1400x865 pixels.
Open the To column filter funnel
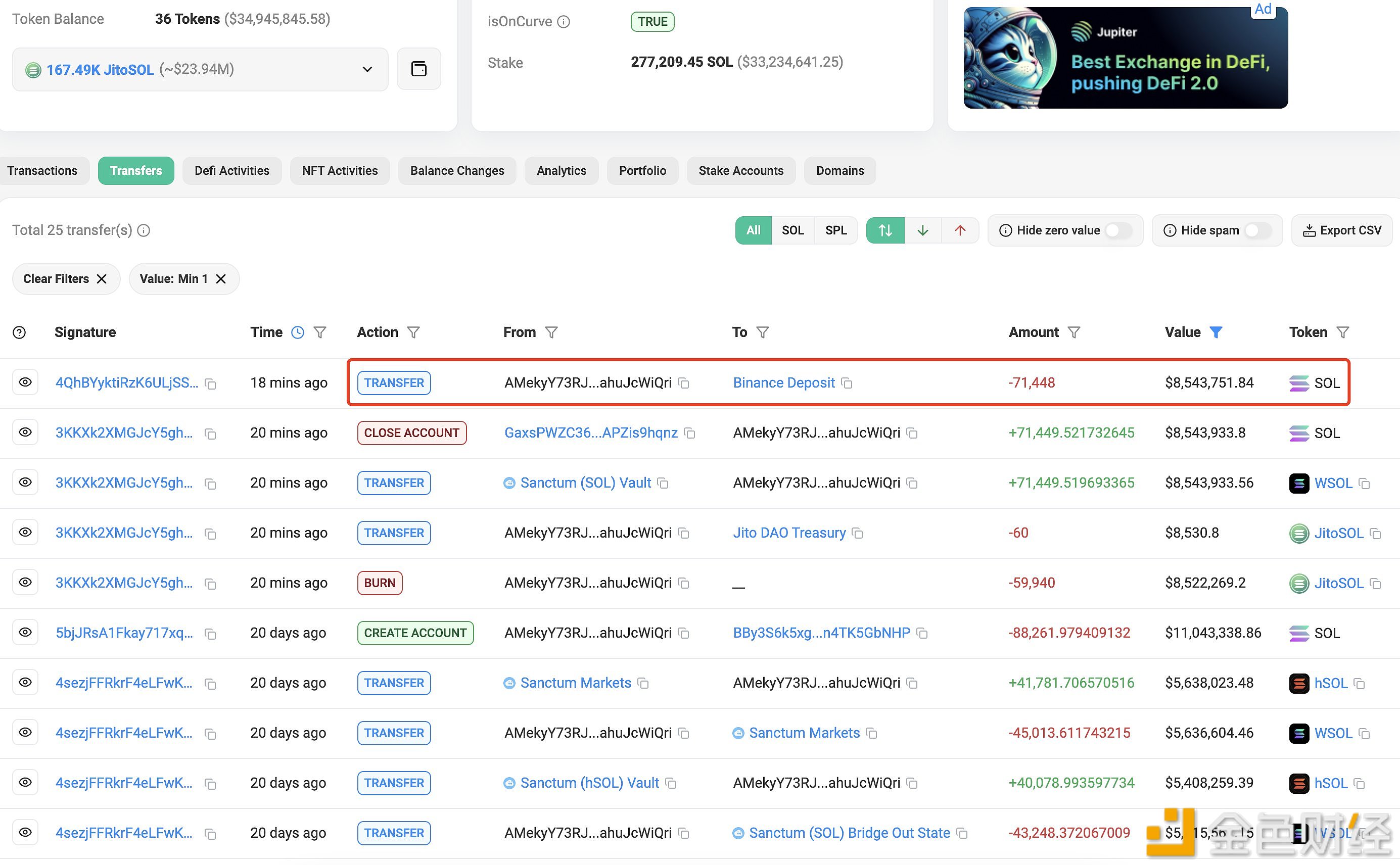[x=763, y=332]
